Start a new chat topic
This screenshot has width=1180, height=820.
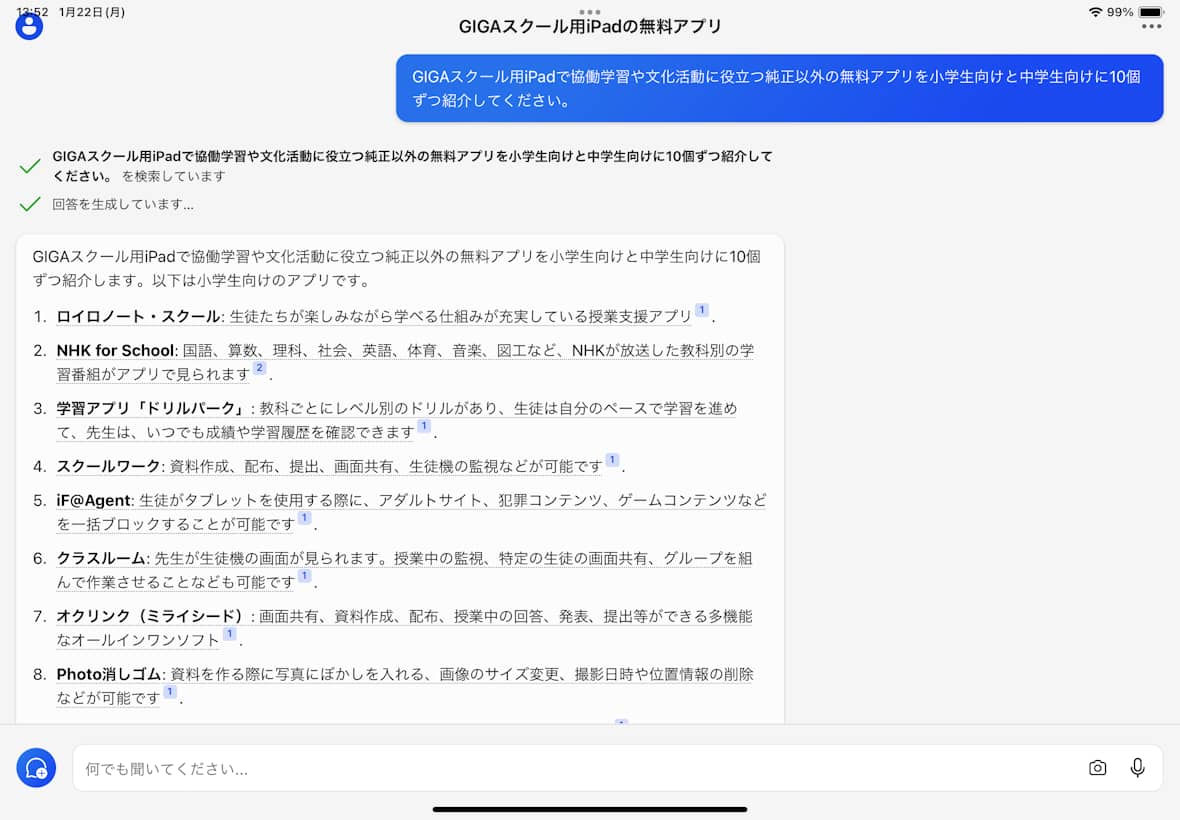tap(36, 768)
